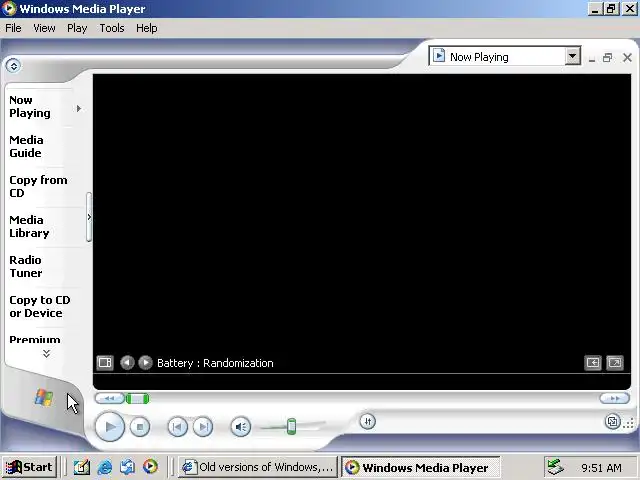640x480 pixels.
Task: View visualization in full screen
Action: 615,362
